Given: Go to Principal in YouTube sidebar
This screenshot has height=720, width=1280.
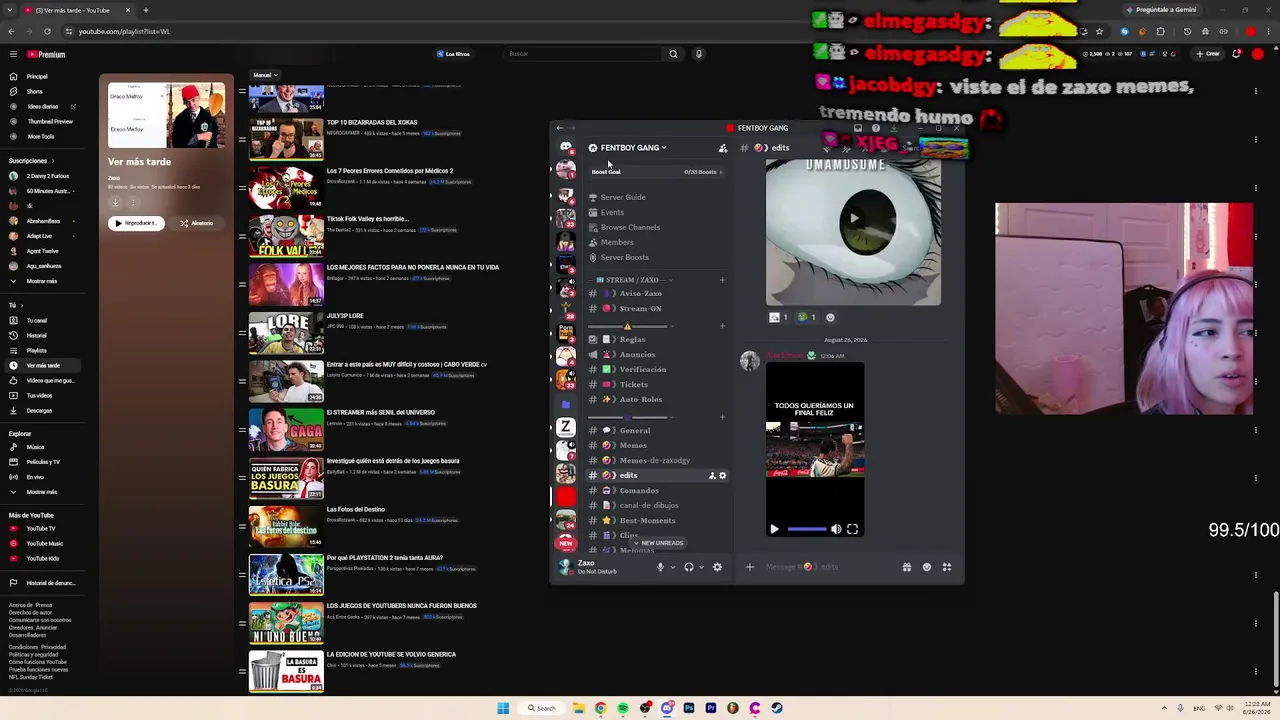Looking at the screenshot, I should click(37, 76).
